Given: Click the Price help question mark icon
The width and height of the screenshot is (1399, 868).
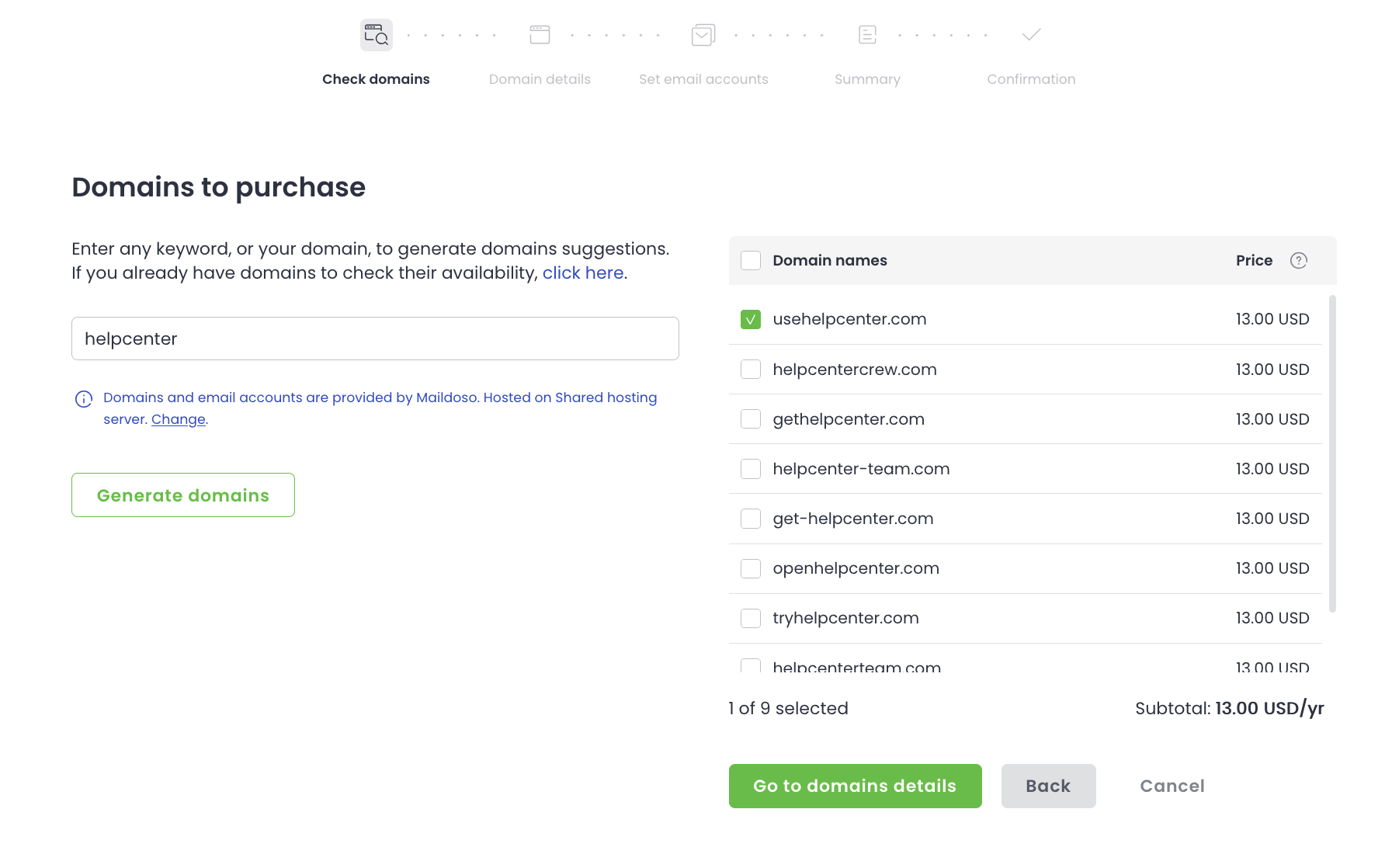Looking at the screenshot, I should 1298,261.
